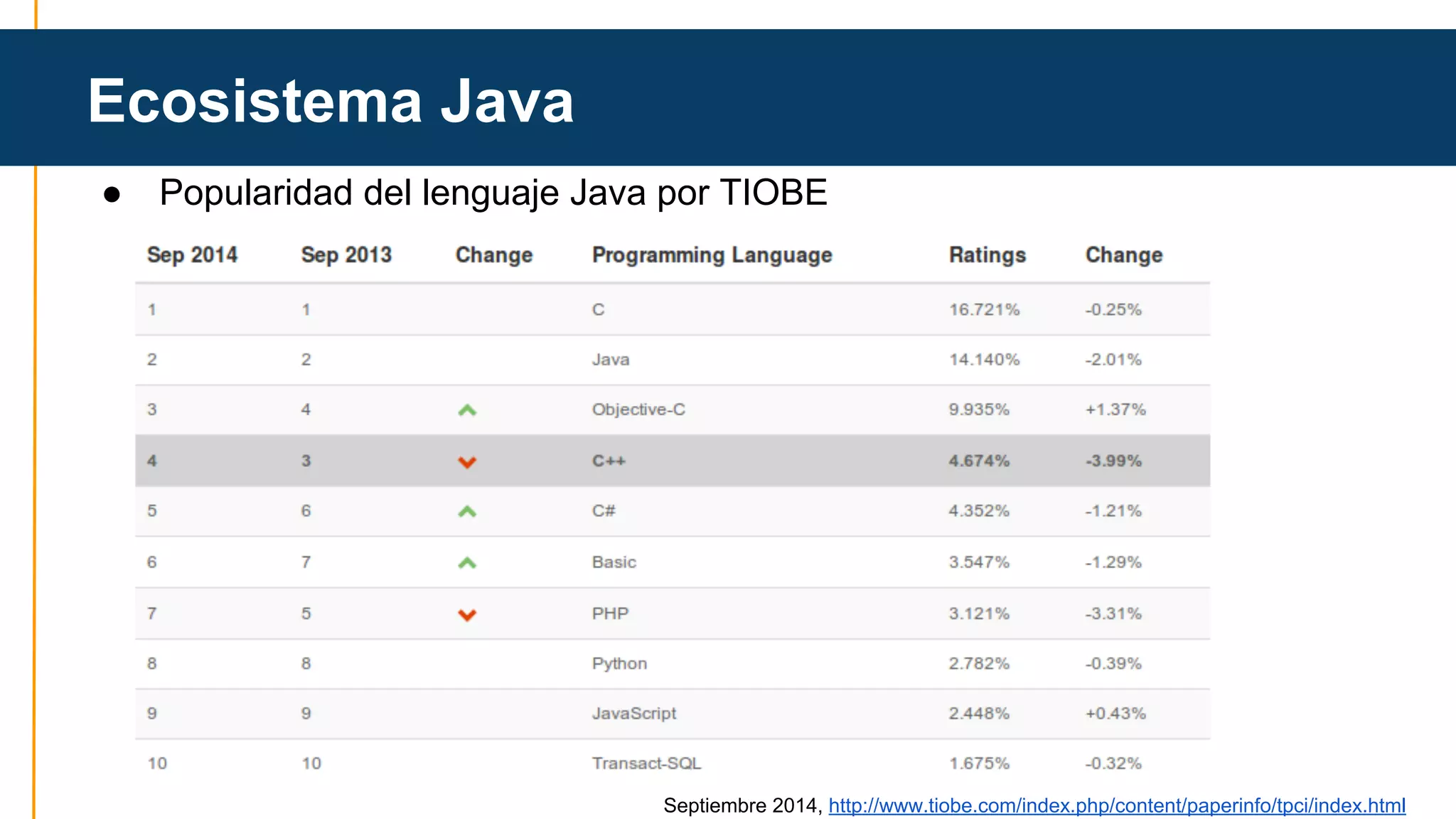
Task: Click the 'Java' language cell
Action: (611, 360)
